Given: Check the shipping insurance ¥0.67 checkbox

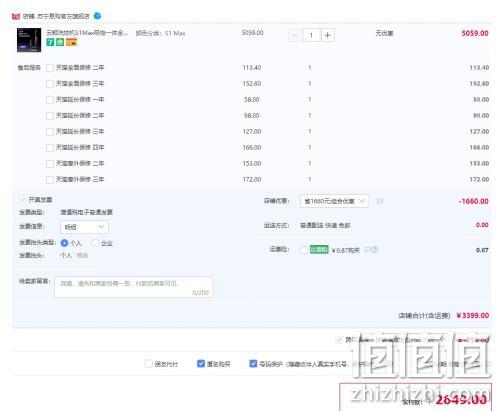Looking at the screenshot, I should tap(304, 250).
